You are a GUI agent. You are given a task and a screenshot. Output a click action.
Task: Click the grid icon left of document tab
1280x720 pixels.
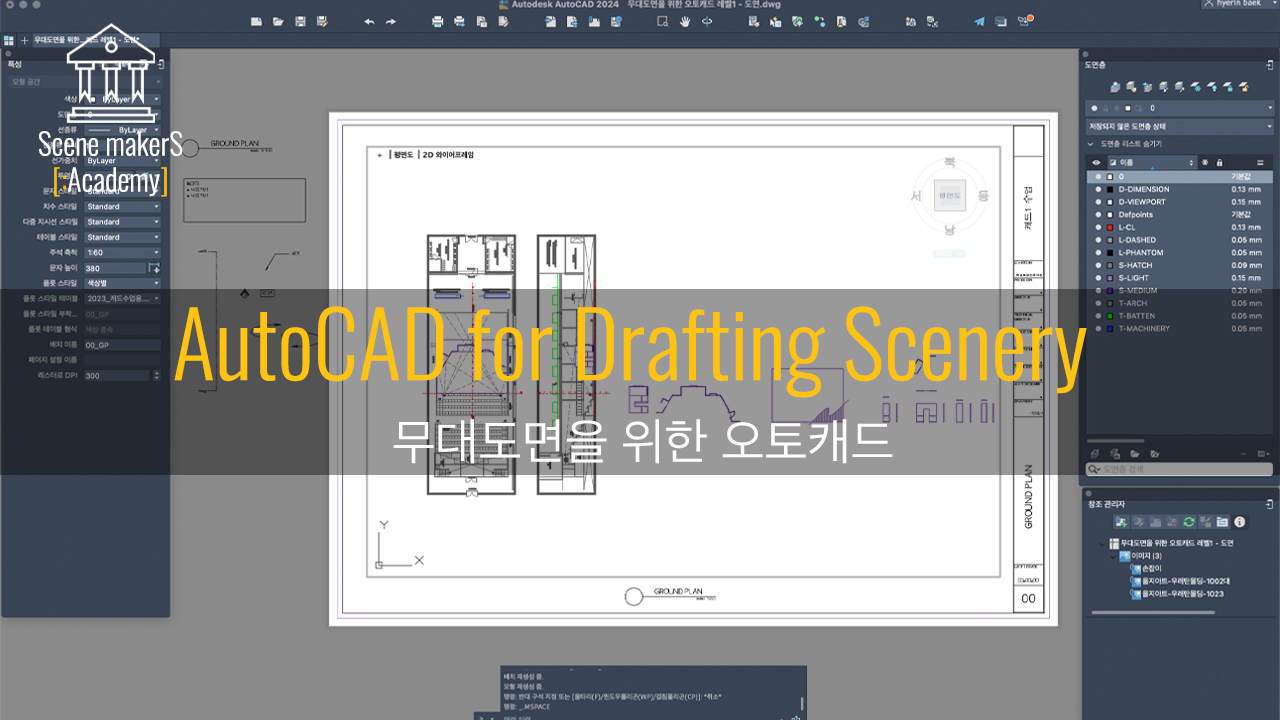[x=9, y=41]
